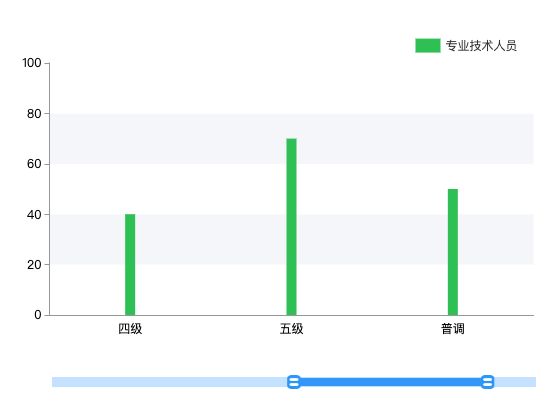Click the 0 y-axis label
Screen dimensions: 550x420
pos(38,315)
